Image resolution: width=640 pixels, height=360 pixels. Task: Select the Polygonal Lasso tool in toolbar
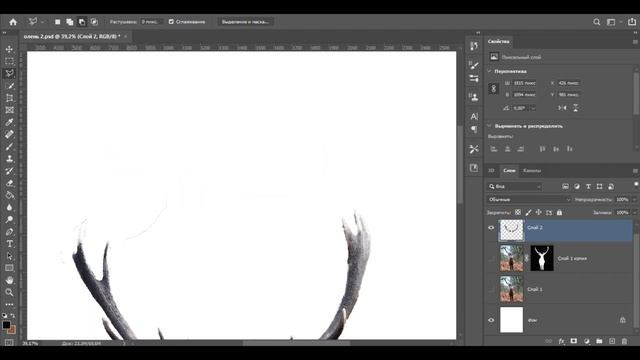(x=9, y=73)
